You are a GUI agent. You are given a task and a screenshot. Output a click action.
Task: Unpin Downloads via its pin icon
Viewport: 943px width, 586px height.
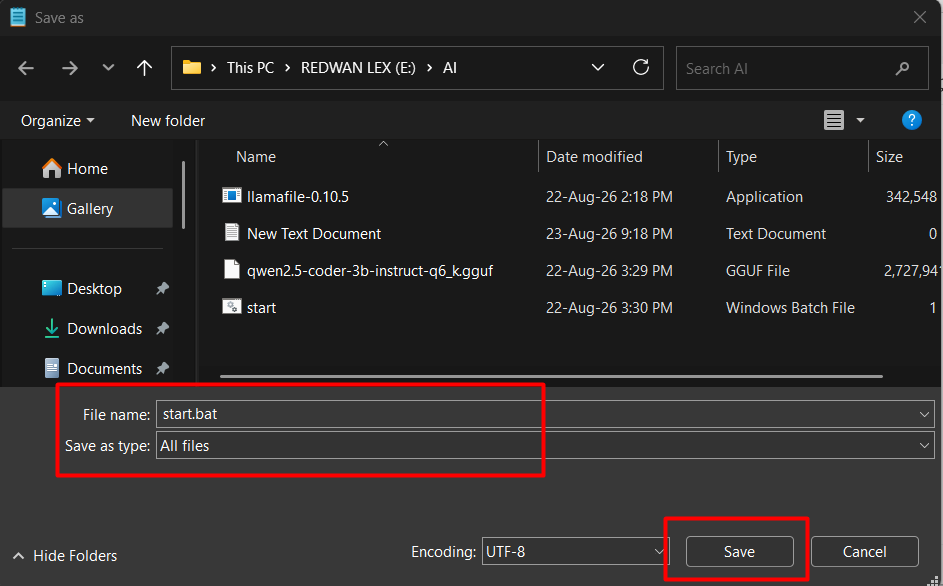click(x=162, y=328)
